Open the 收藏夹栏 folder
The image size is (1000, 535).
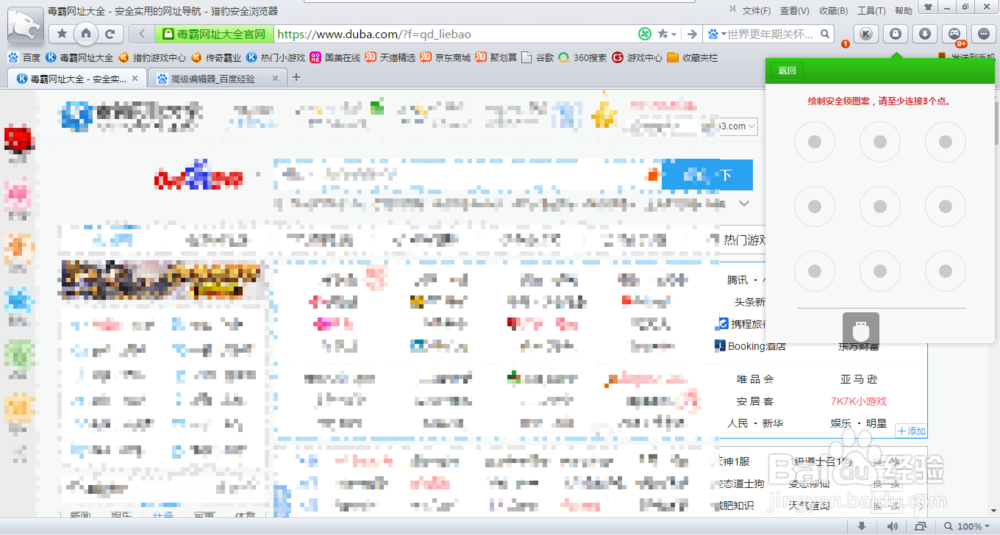click(692, 57)
